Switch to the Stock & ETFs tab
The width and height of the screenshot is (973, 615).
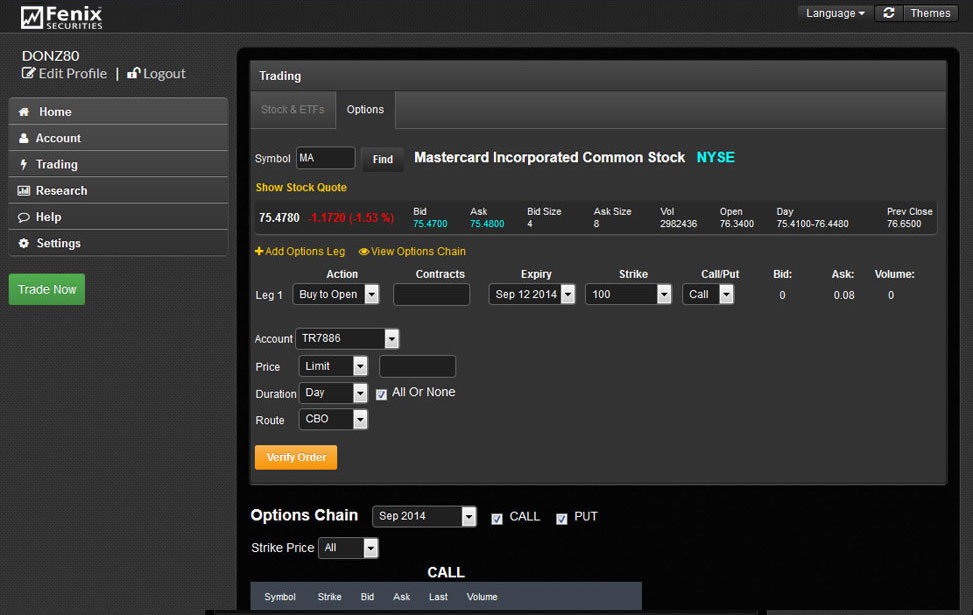pyautogui.click(x=293, y=110)
